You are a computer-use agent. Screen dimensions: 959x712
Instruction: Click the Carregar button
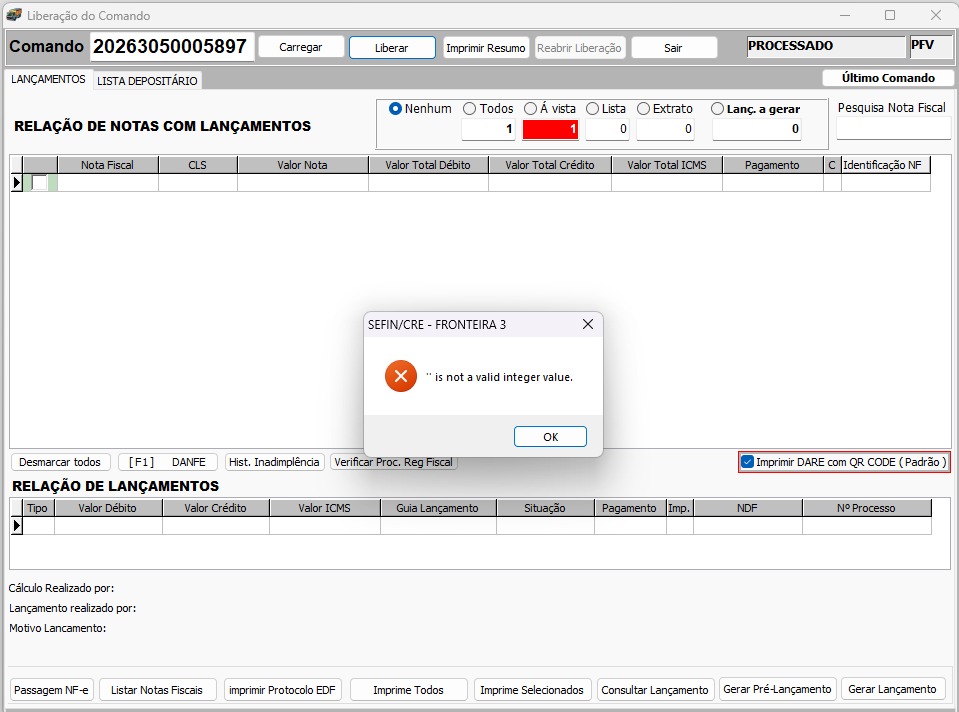(300, 47)
